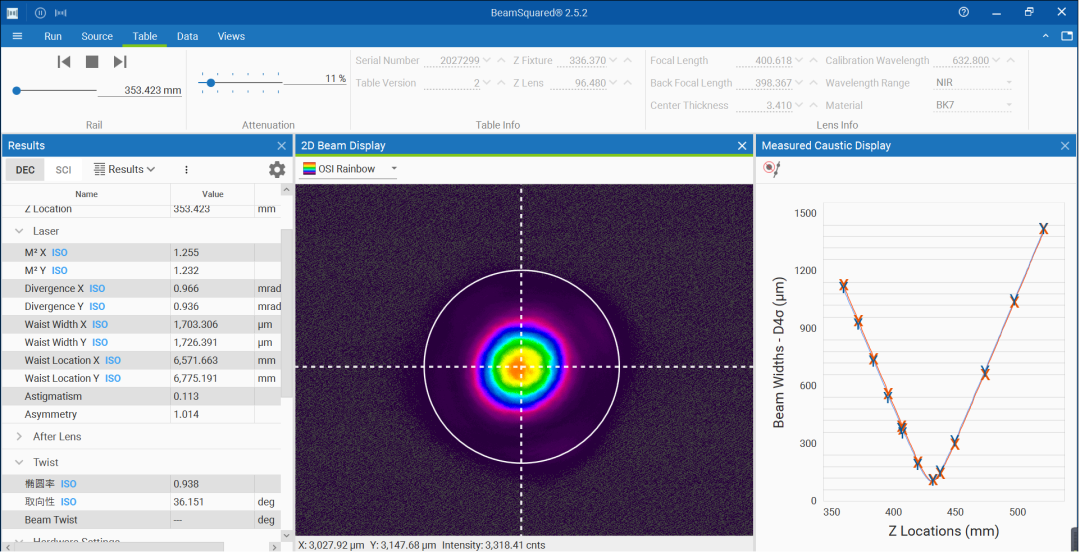
Task: Click the Results list scroll-up arrow
Action: click(287, 190)
